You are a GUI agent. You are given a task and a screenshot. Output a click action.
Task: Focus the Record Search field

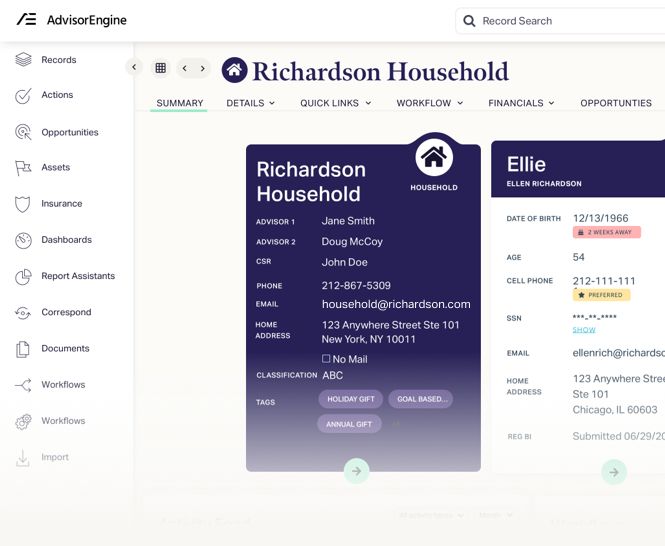coord(560,21)
